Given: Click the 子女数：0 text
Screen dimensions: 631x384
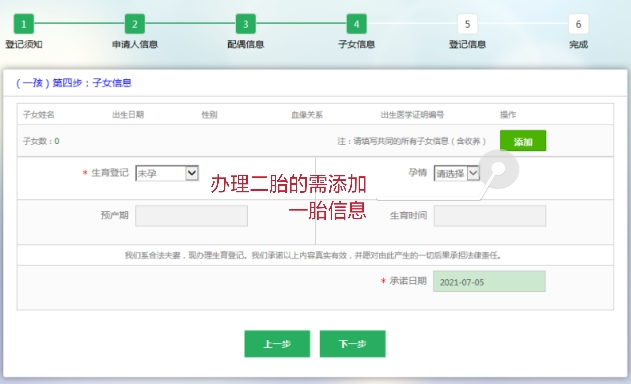Looking at the screenshot, I should point(41,141).
